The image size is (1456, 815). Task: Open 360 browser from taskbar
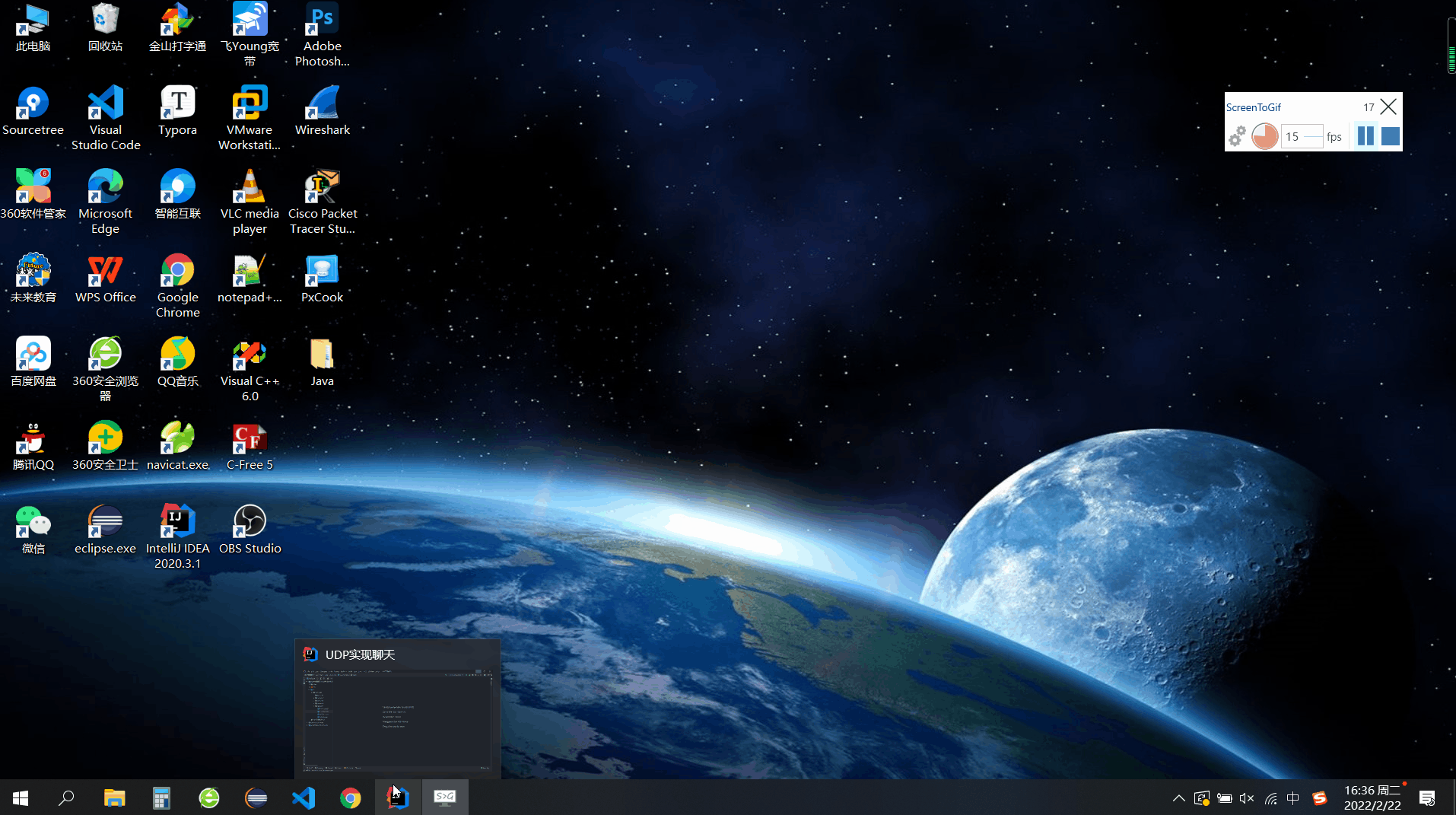pyautogui.click(x=209, y=797)
